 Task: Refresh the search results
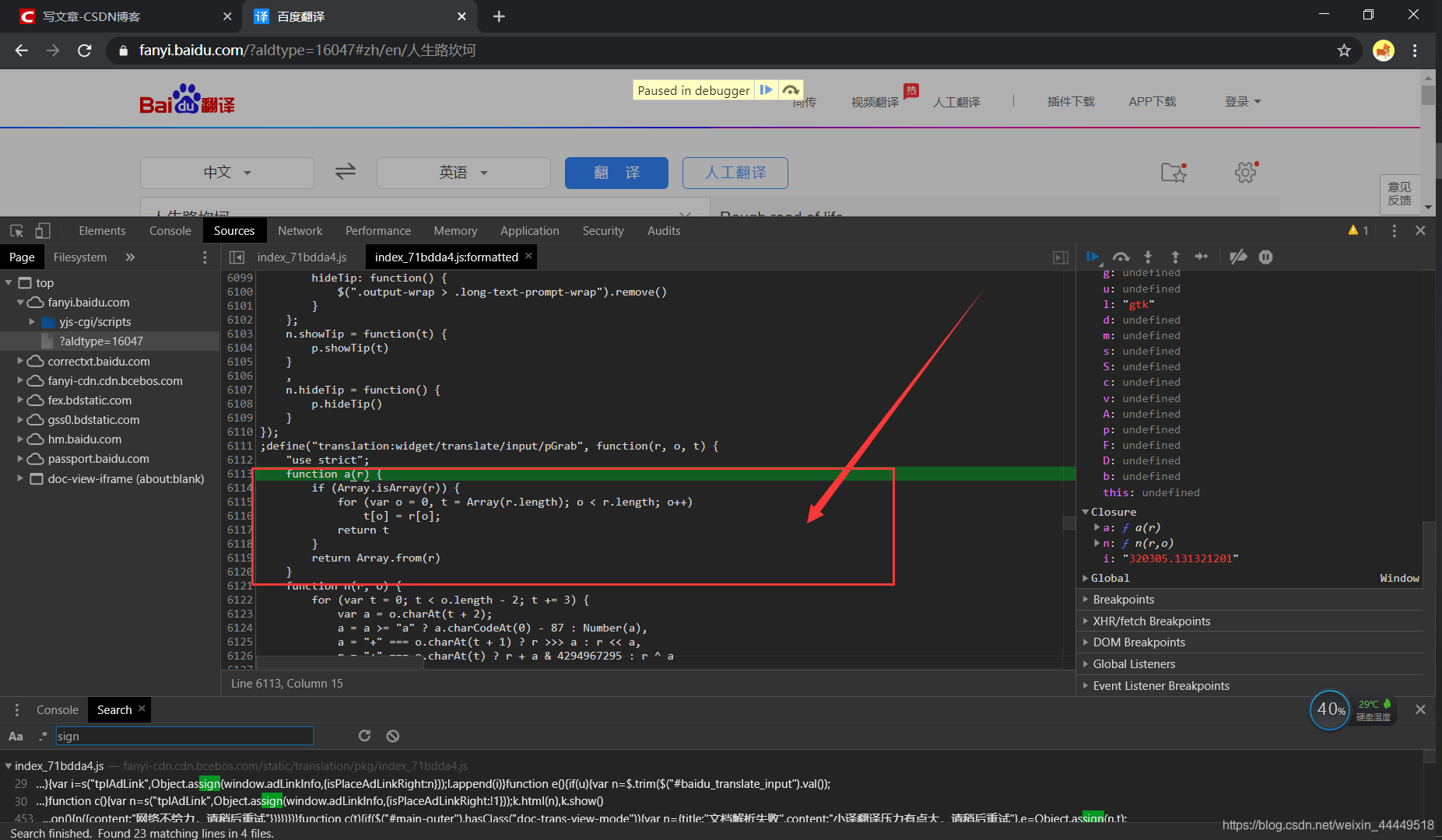point(364,736)
